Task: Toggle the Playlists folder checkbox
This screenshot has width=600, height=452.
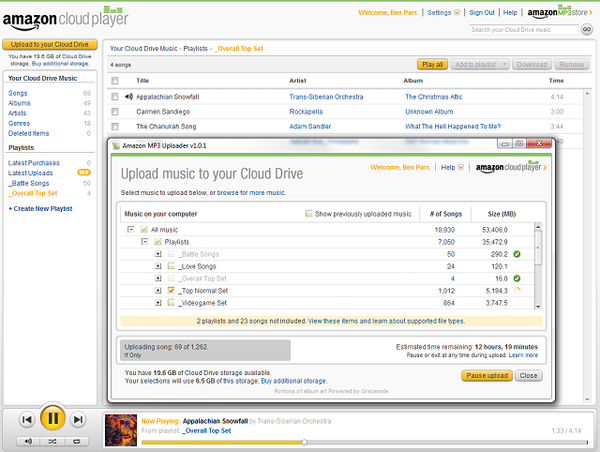Action: point(158,242)
